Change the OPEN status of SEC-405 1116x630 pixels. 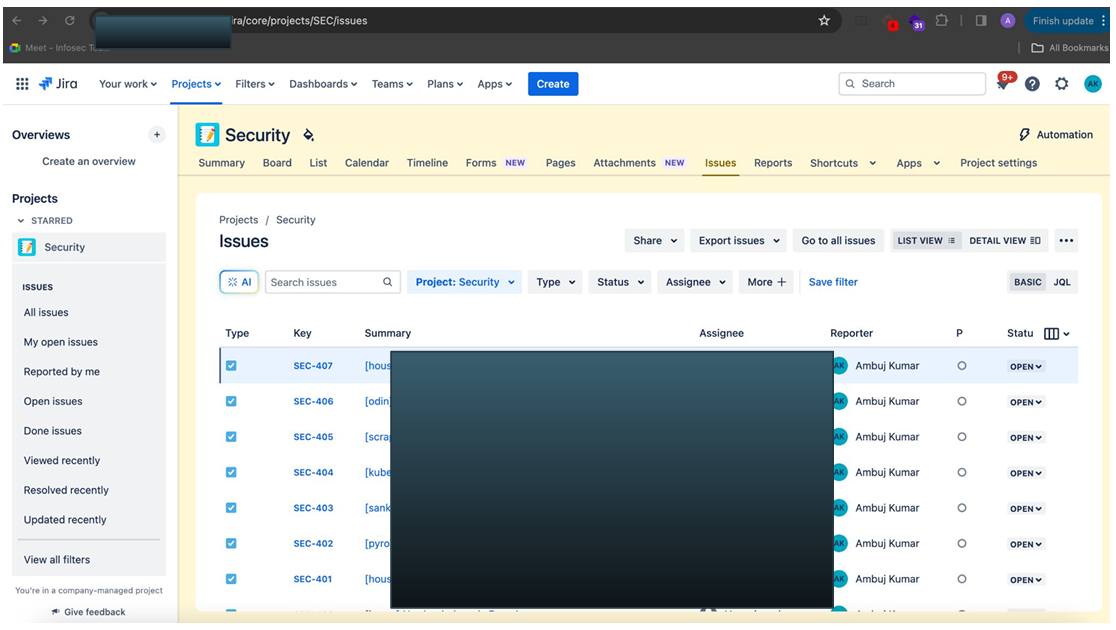click(x=1026, y=438)
